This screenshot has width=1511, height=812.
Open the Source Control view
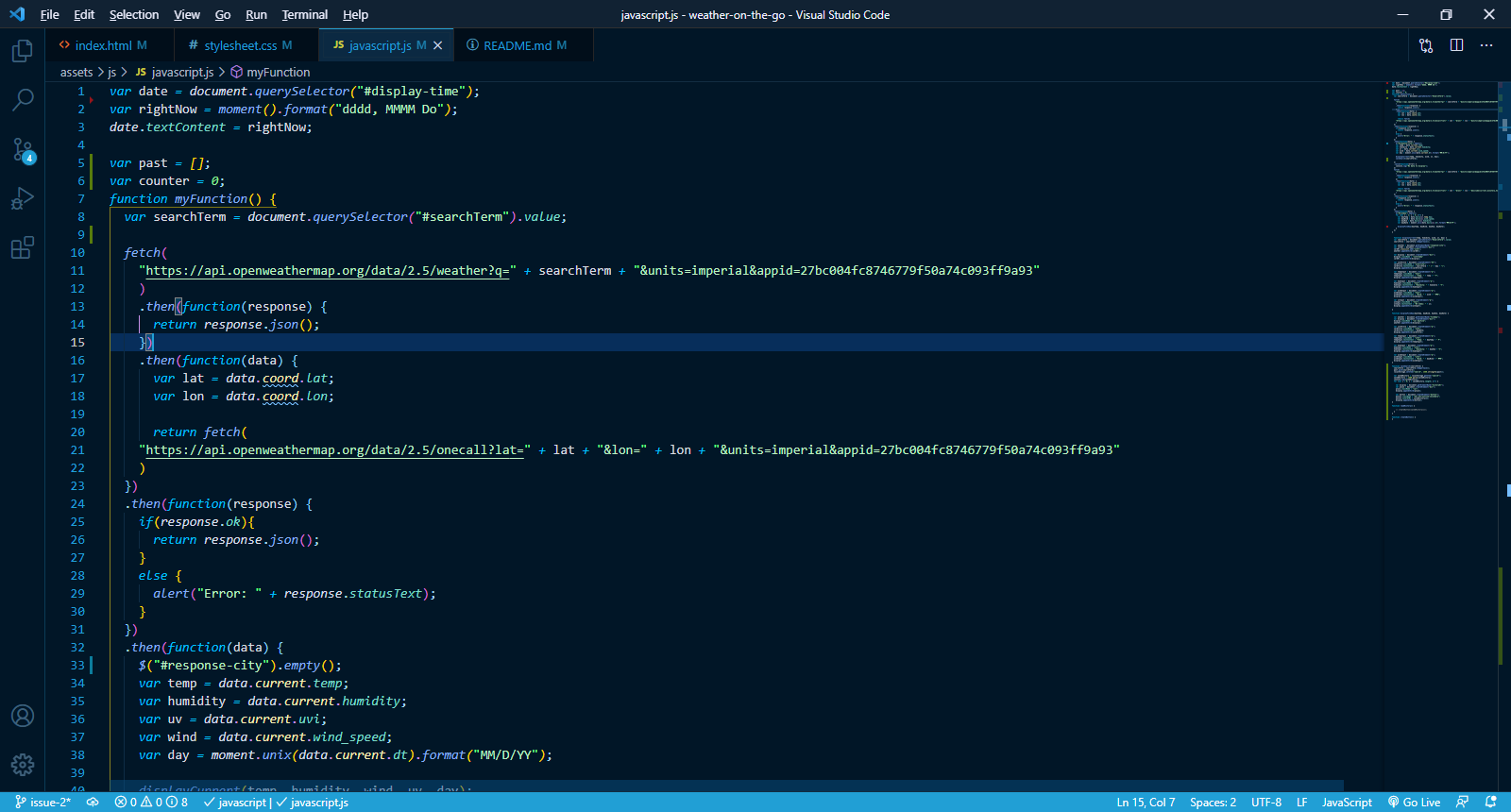tap(23, 149)
